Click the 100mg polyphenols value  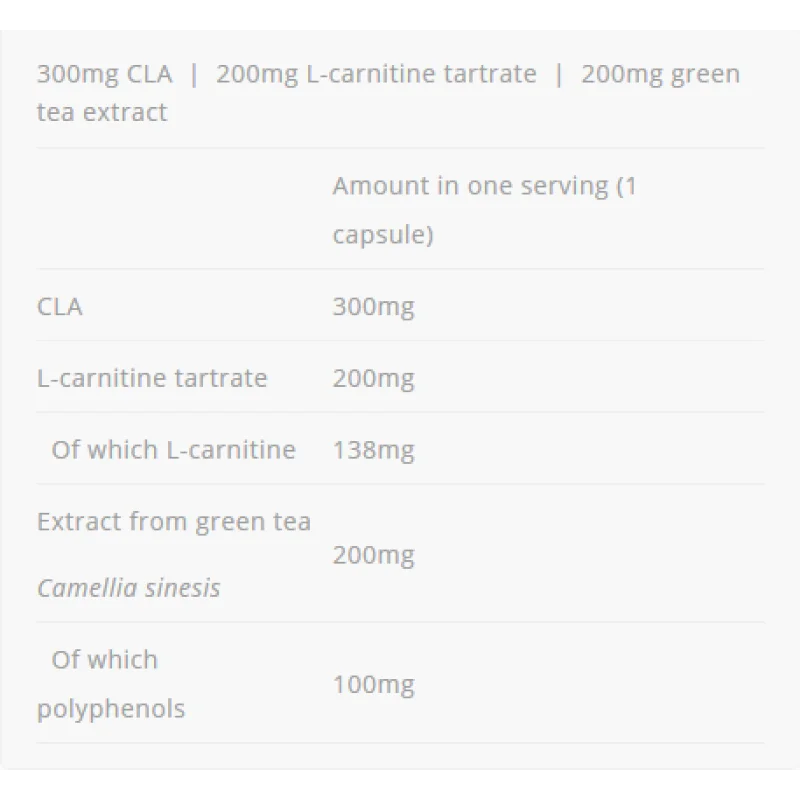pos(373,685)
